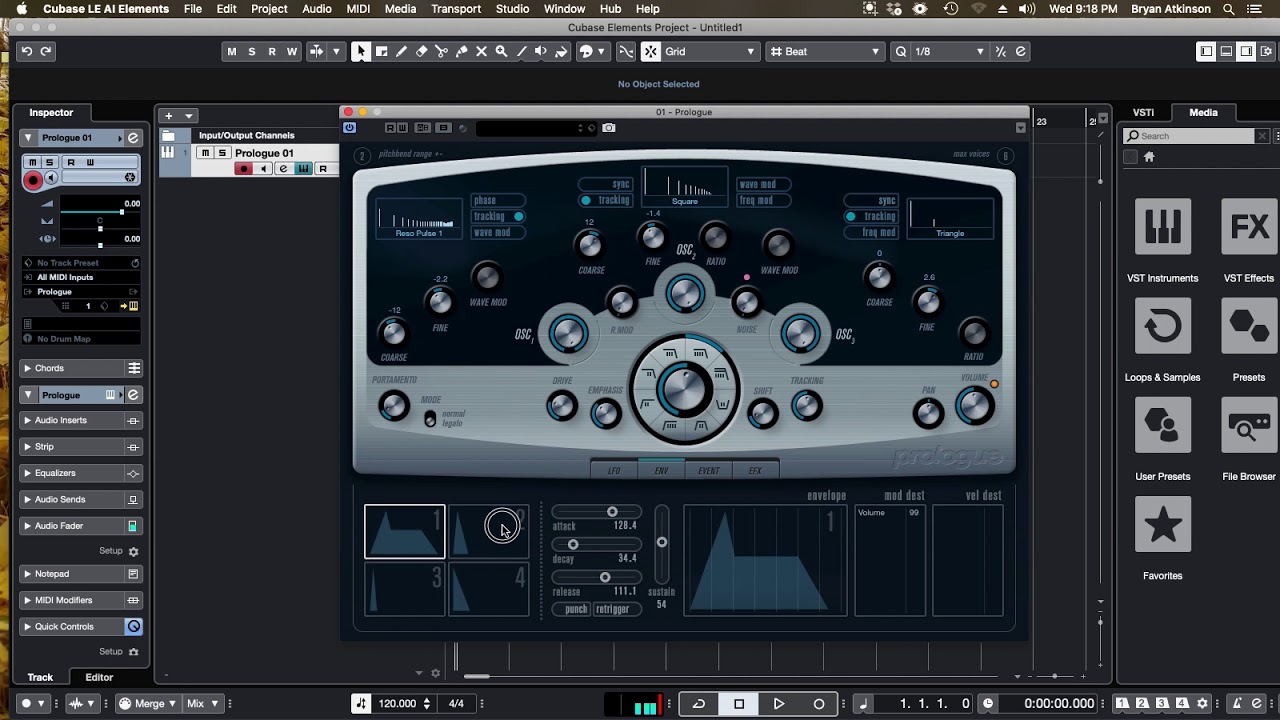Toggle OSC 1 tracking switch in Prologue
The width and height of the screenshot is (1280, 720).
tap(500, 216)
